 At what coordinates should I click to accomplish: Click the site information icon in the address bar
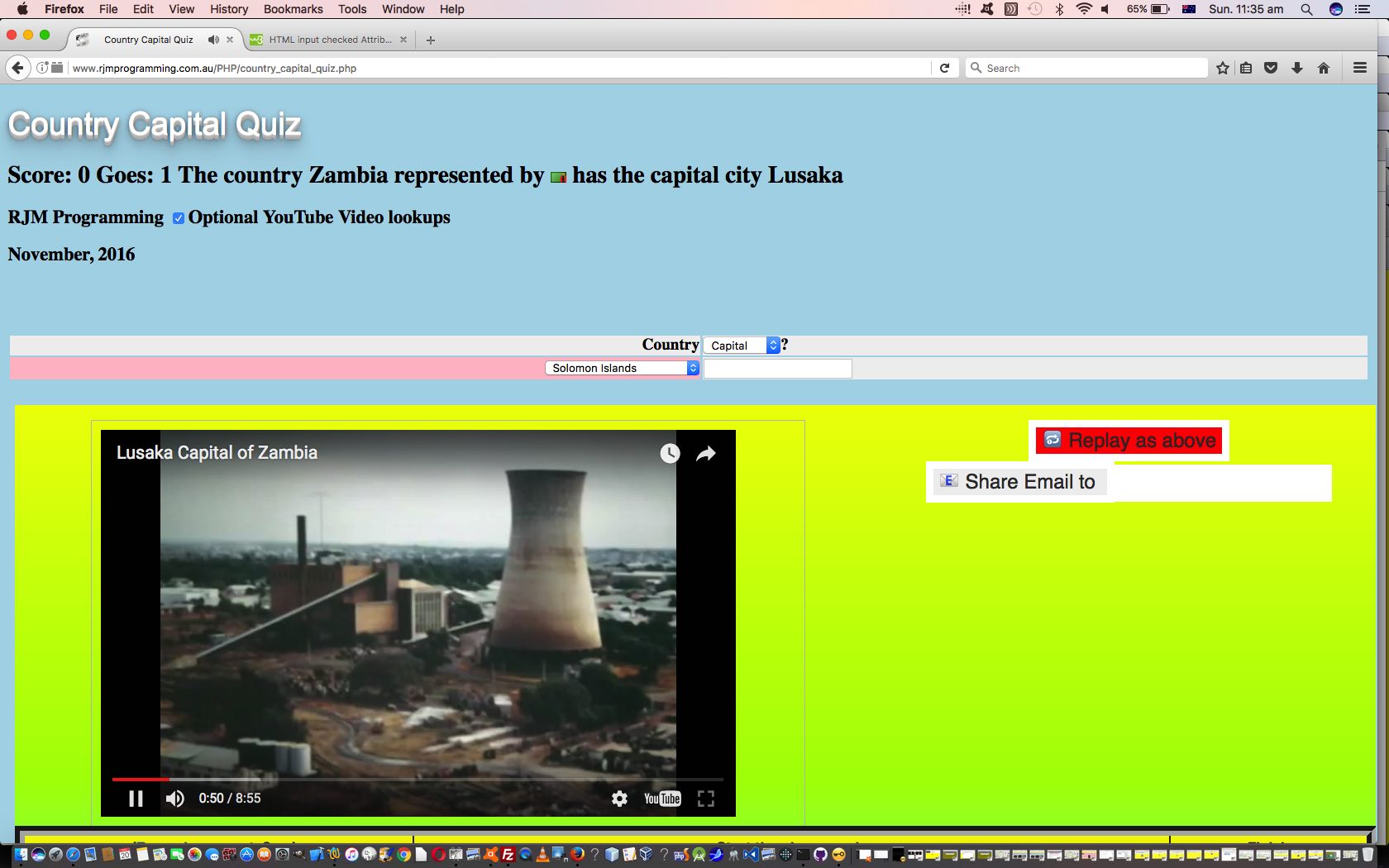pyautogui.click(x=42, y=68)
